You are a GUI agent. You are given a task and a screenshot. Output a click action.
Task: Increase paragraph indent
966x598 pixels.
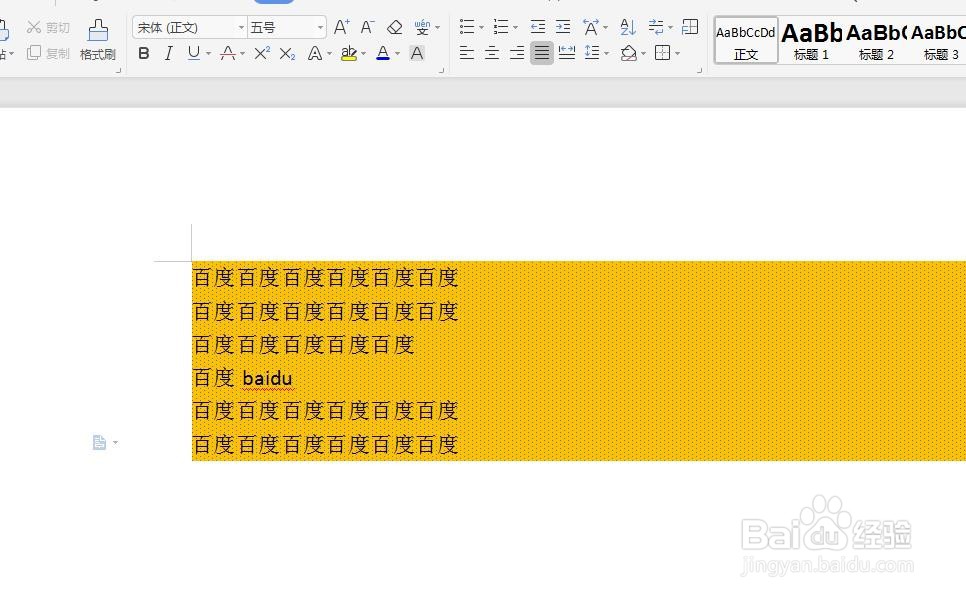click(x=563, y=27)
